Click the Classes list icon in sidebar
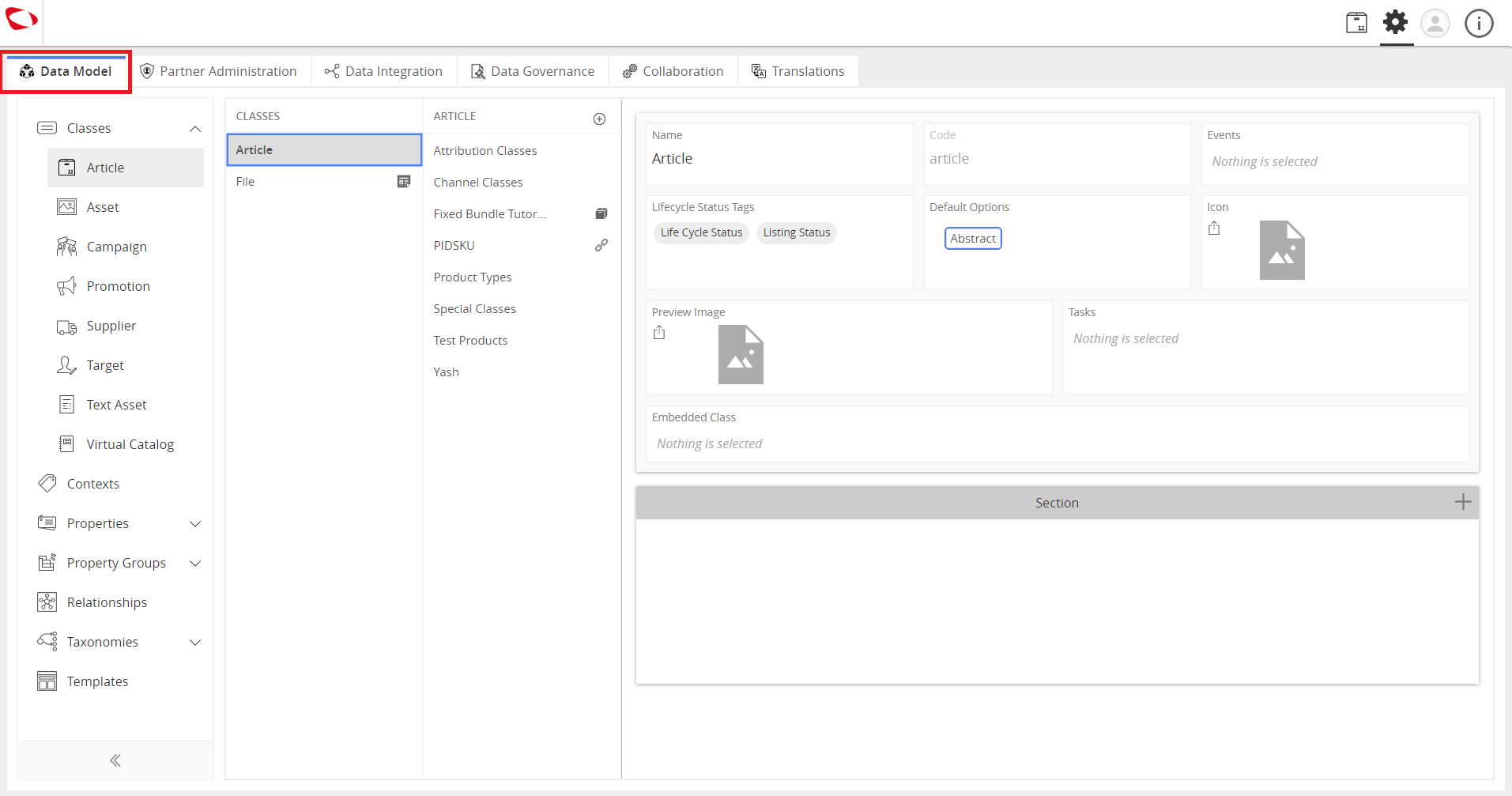Image resolution: width=1512 pixels, height=796 pixels. point(47,128)
